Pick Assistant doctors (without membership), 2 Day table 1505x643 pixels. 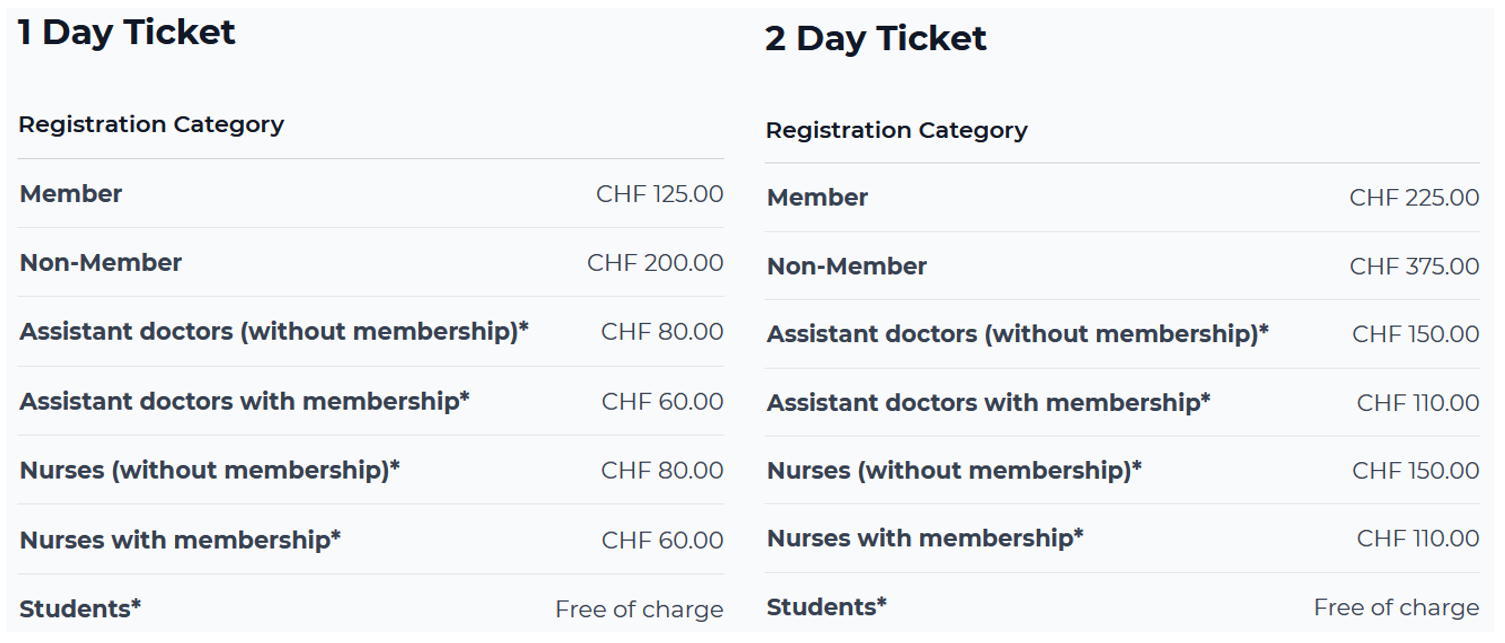(1017, 334)
